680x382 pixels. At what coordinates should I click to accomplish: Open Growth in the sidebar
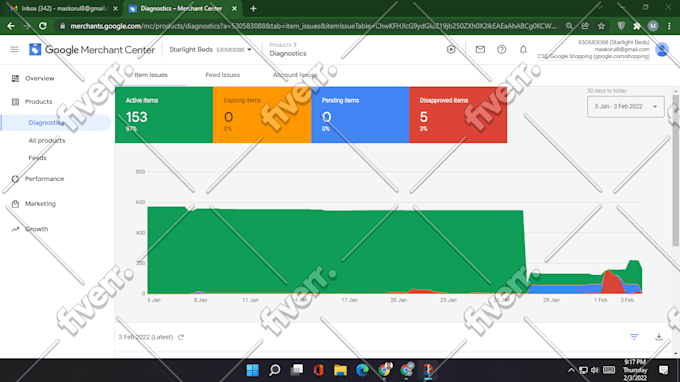36,229
